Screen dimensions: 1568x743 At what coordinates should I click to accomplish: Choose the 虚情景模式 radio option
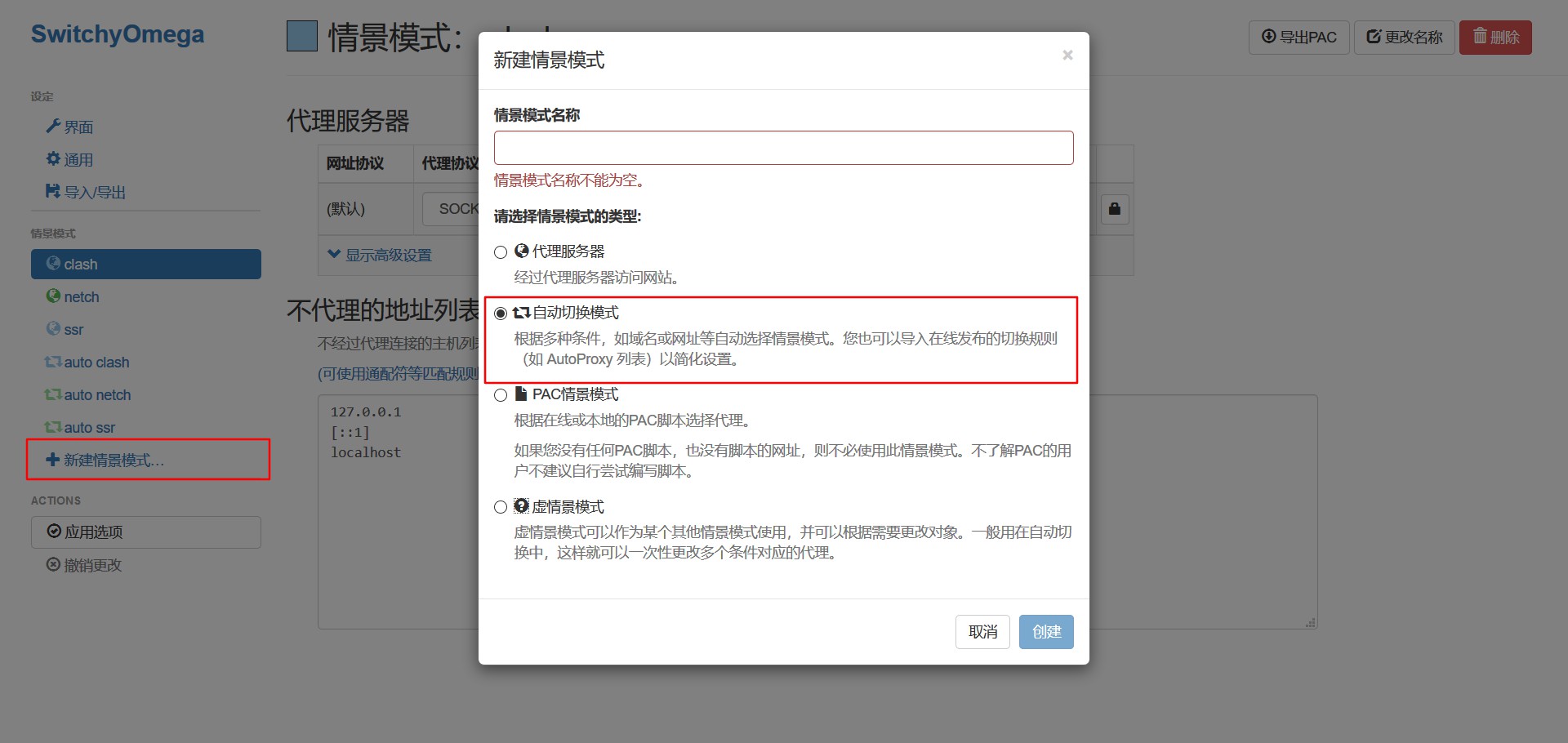click(x=501, y=507)
